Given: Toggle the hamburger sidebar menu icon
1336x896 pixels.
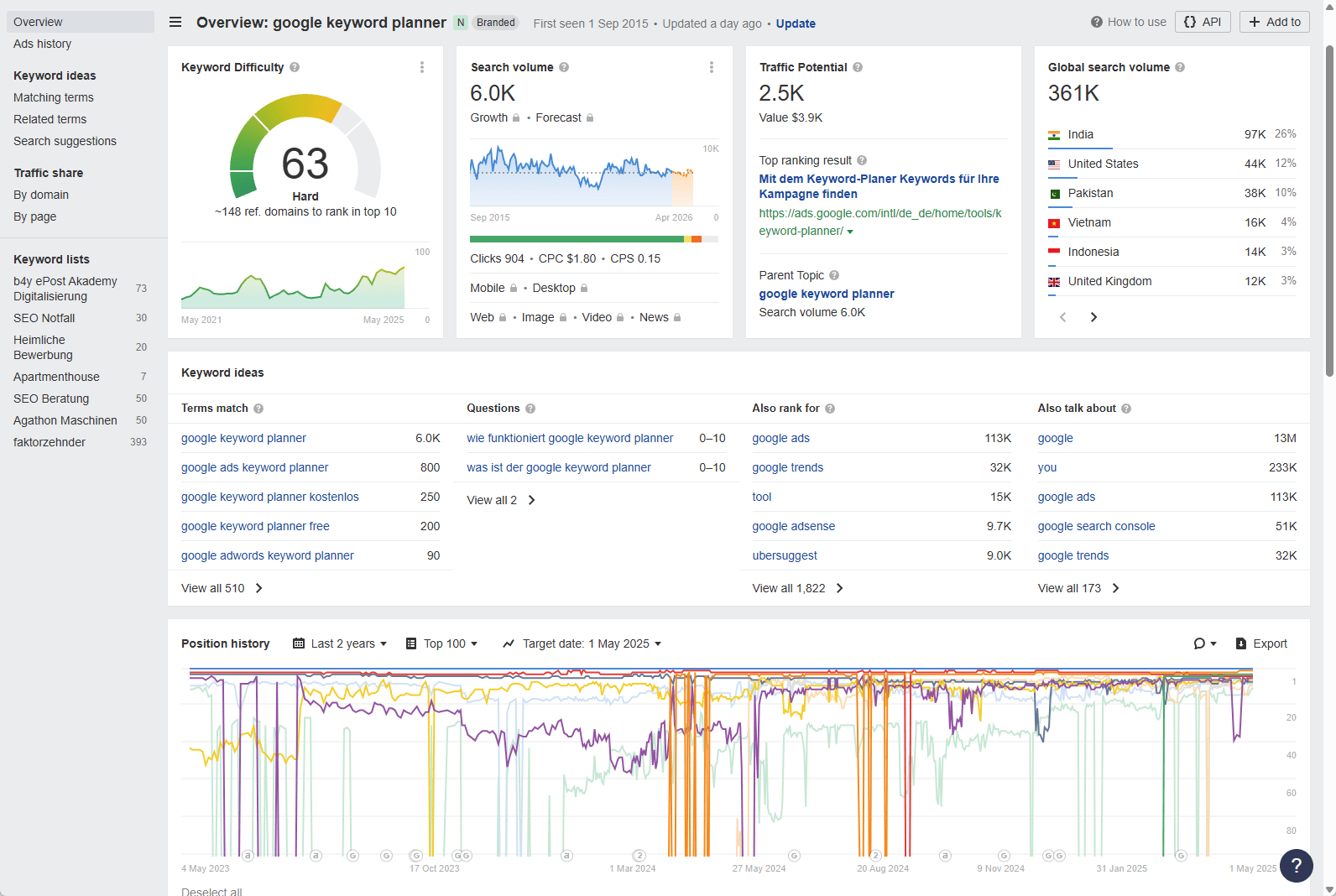Looking at the screenshot, I should click(175, 23).
